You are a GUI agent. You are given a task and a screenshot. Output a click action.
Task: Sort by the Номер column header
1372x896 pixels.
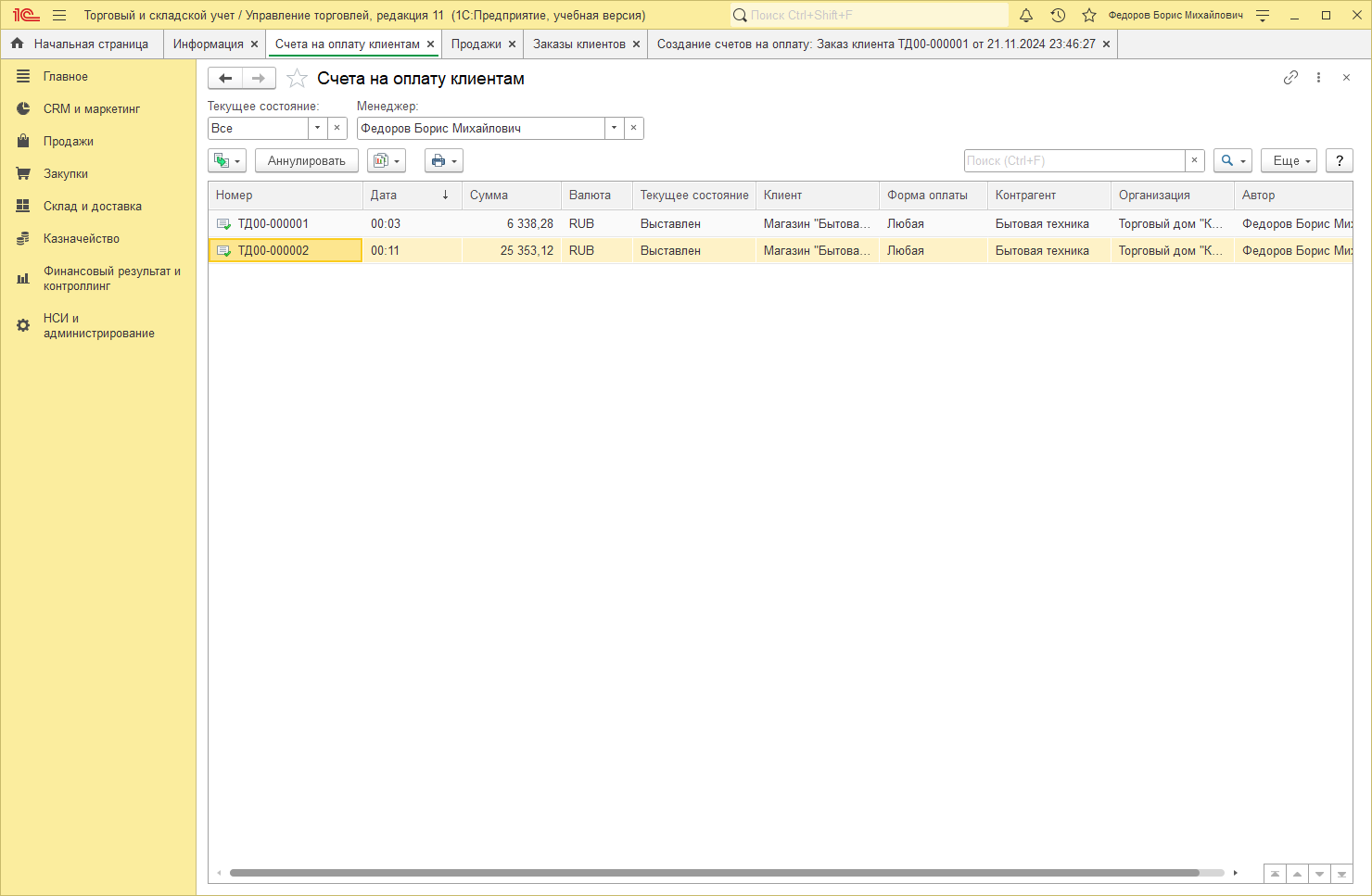[x=286, y=195]
